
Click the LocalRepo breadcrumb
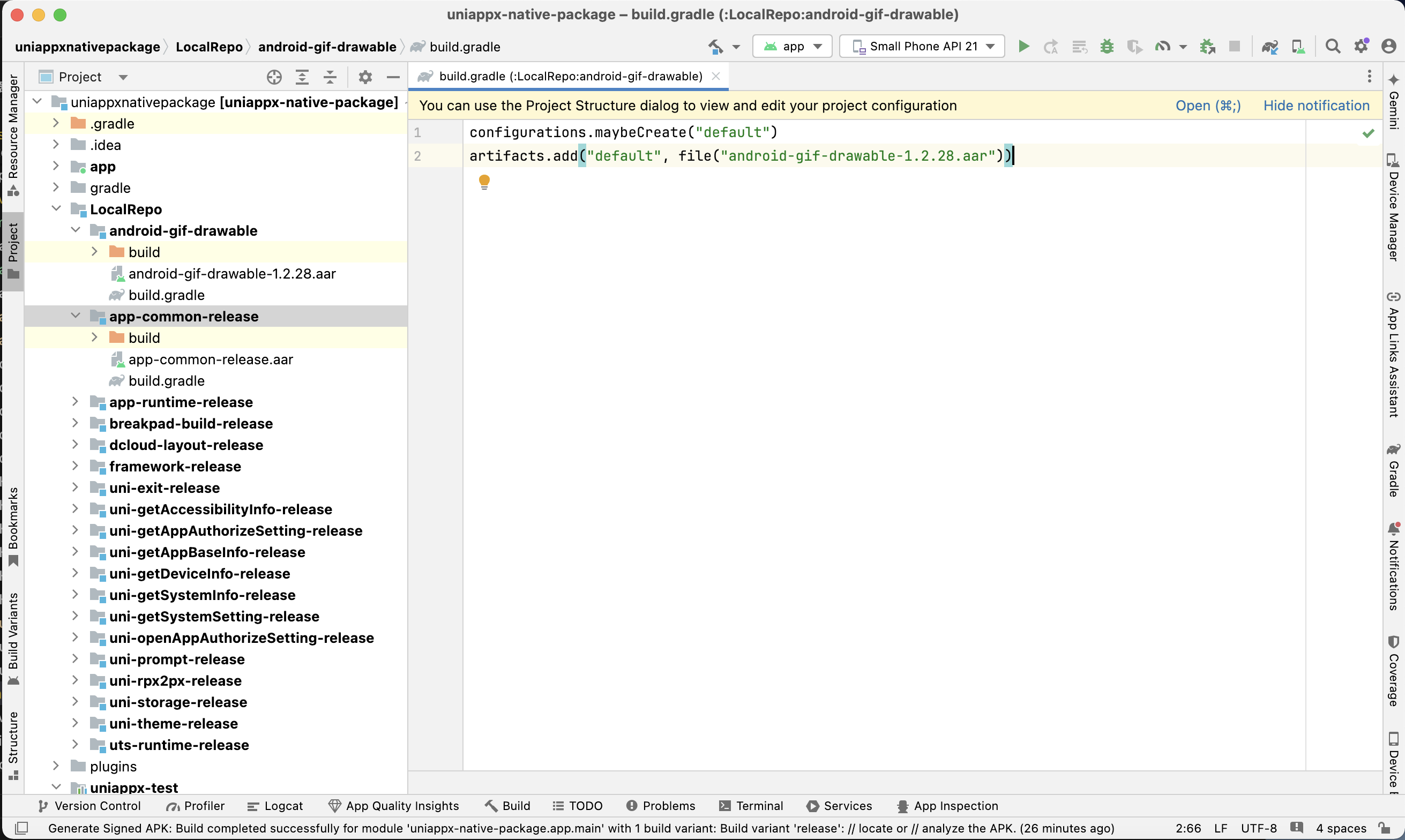click(209, 47)
